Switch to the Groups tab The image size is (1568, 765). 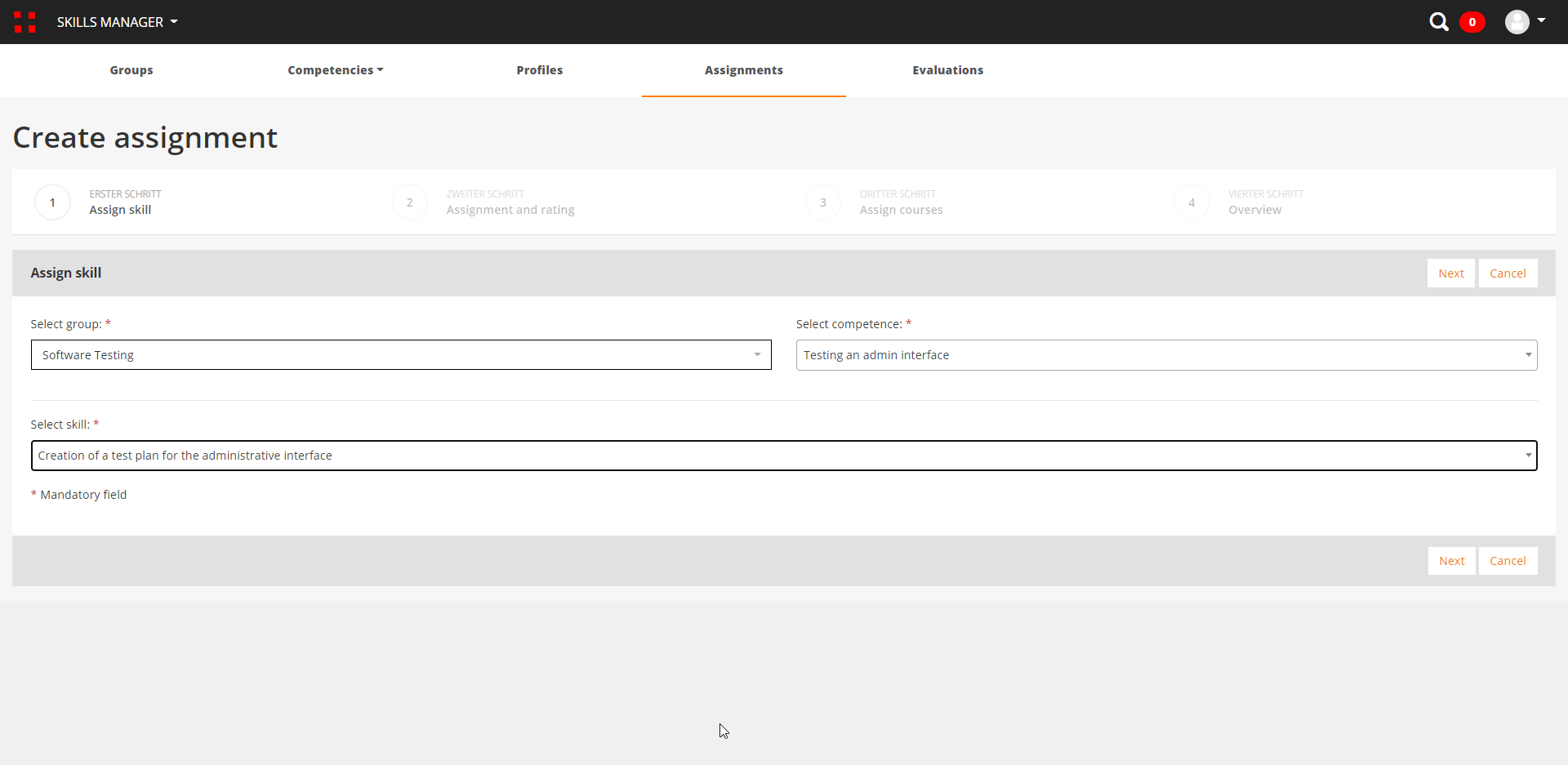131,70
